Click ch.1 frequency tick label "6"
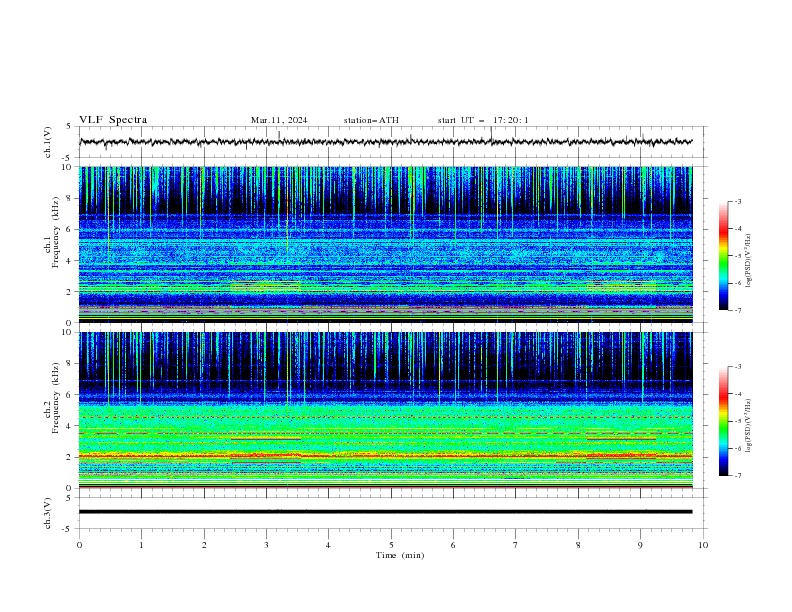The height and width of the screenshot is (612, 792). click(70, 229)
